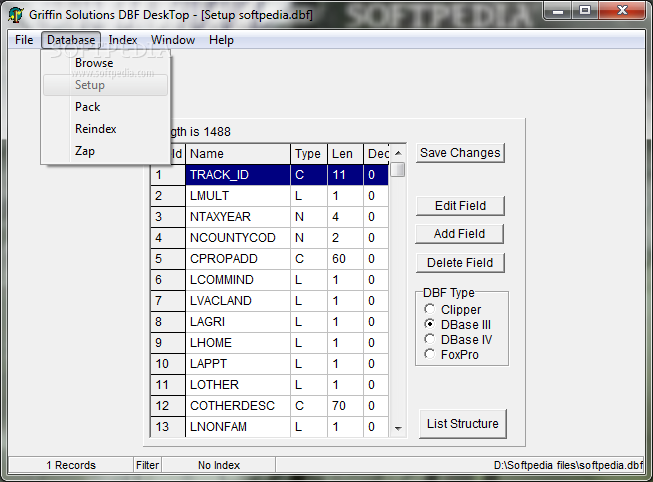
Task: Click the No Index status bar panel
Action: (x=219, y=465)
